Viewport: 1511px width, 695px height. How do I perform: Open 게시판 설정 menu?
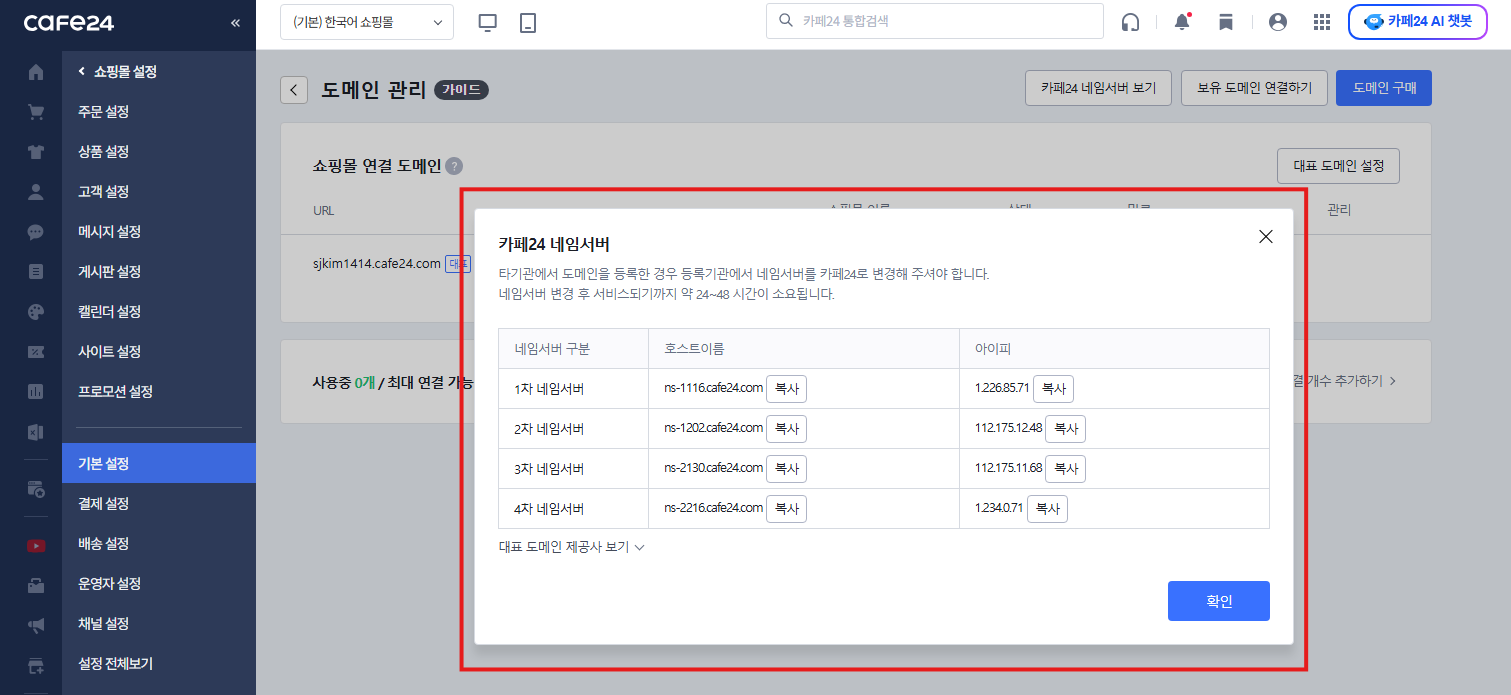(x=159, y=272)
